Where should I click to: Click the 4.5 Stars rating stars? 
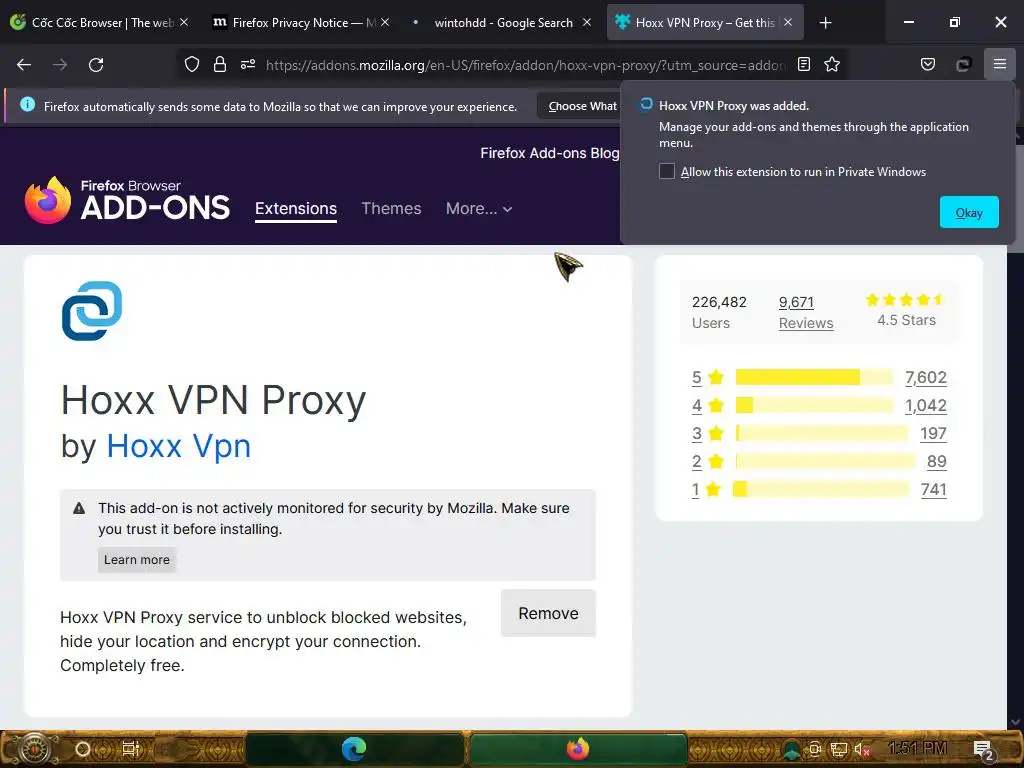(x=905, y=300)
